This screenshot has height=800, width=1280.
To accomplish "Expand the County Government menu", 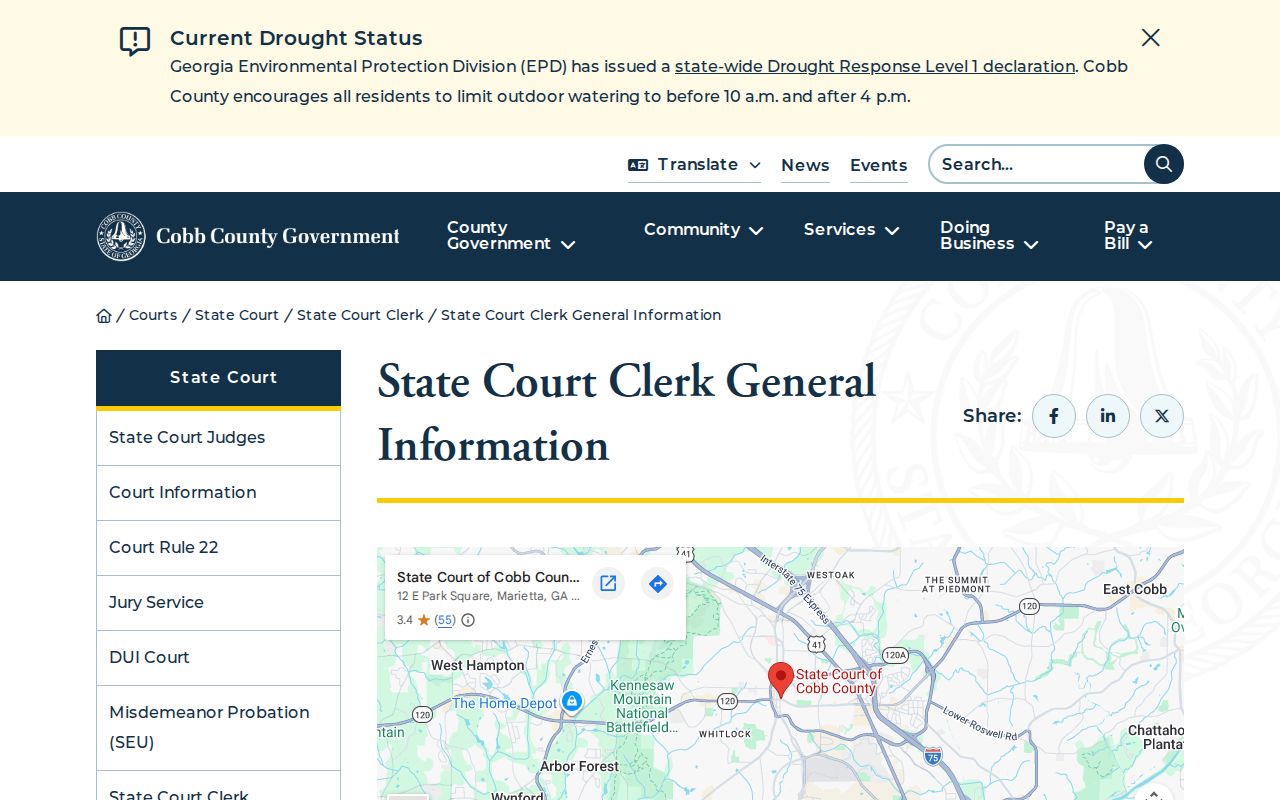I will point(511,236).
